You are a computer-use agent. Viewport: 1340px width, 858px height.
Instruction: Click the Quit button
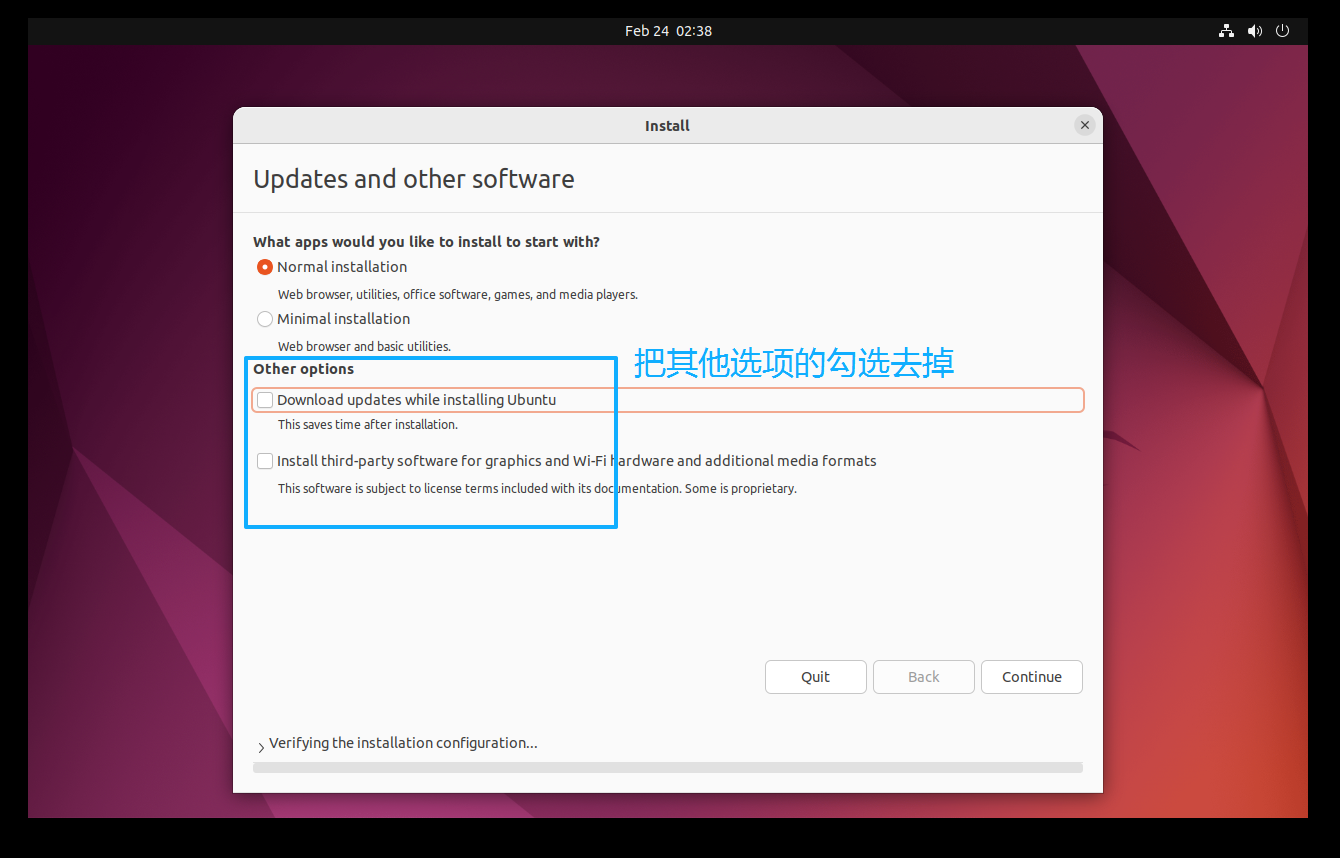[x=816, y=677]
